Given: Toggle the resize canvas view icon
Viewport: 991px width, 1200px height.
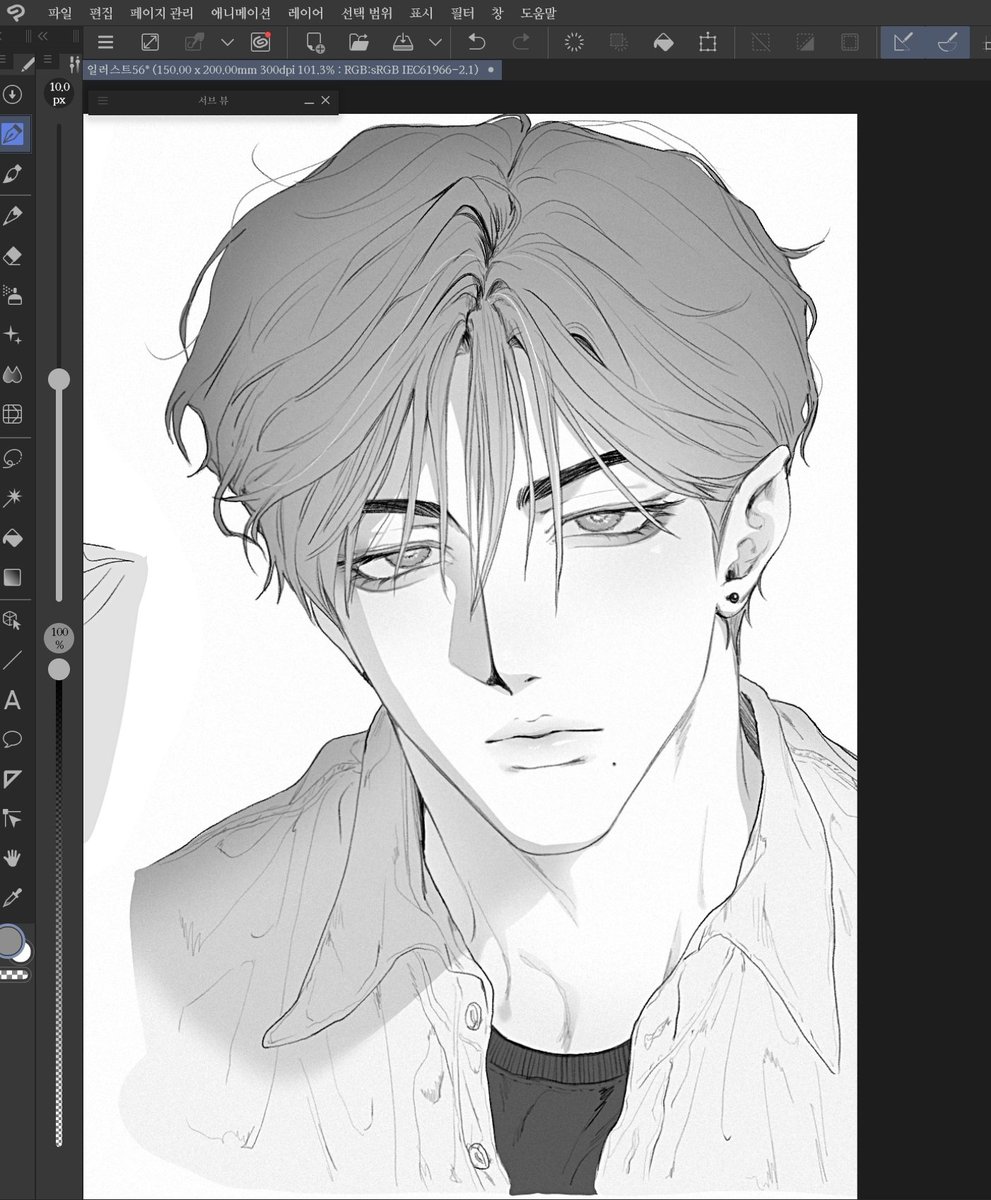Looking at the screenshot, I should click(150, 42).
